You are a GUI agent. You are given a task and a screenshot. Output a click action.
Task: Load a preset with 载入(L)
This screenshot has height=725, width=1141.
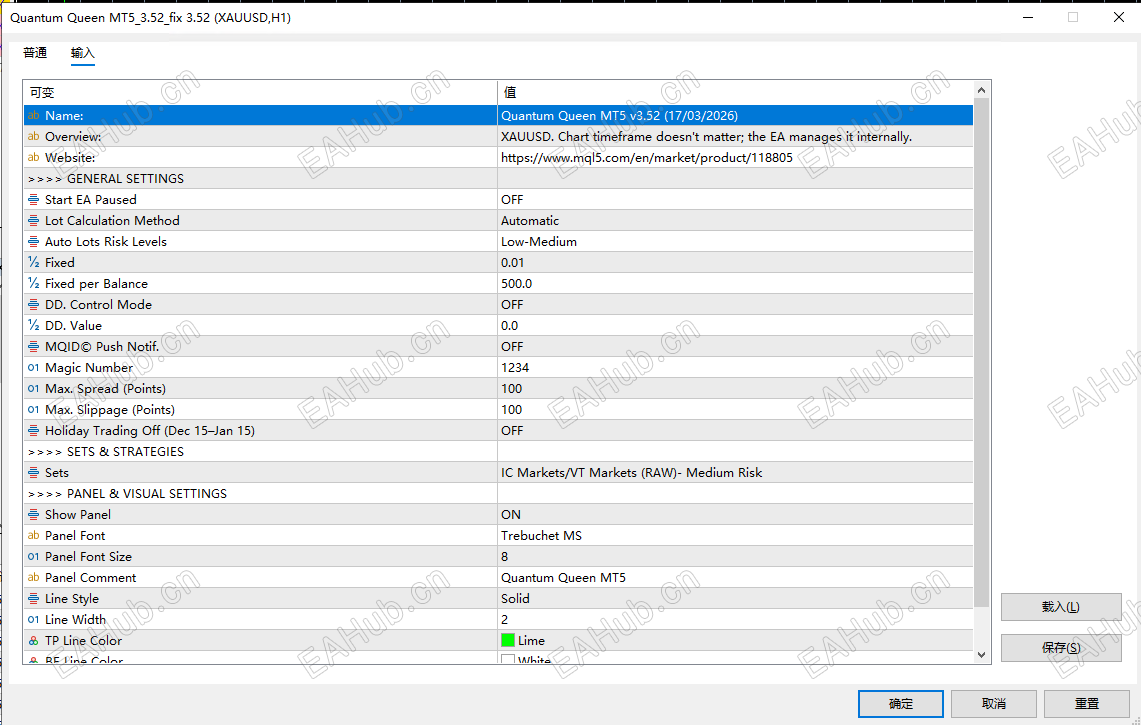pos(1061,607)
